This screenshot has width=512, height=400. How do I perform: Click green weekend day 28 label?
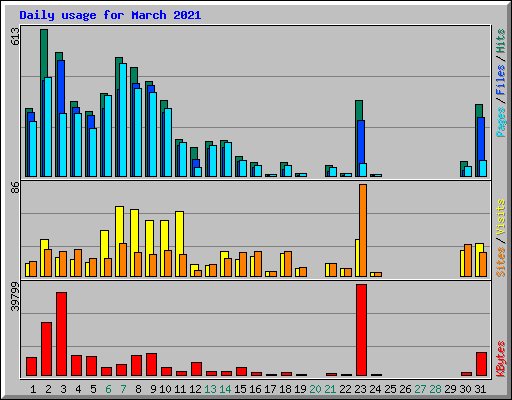click(435, 389)
